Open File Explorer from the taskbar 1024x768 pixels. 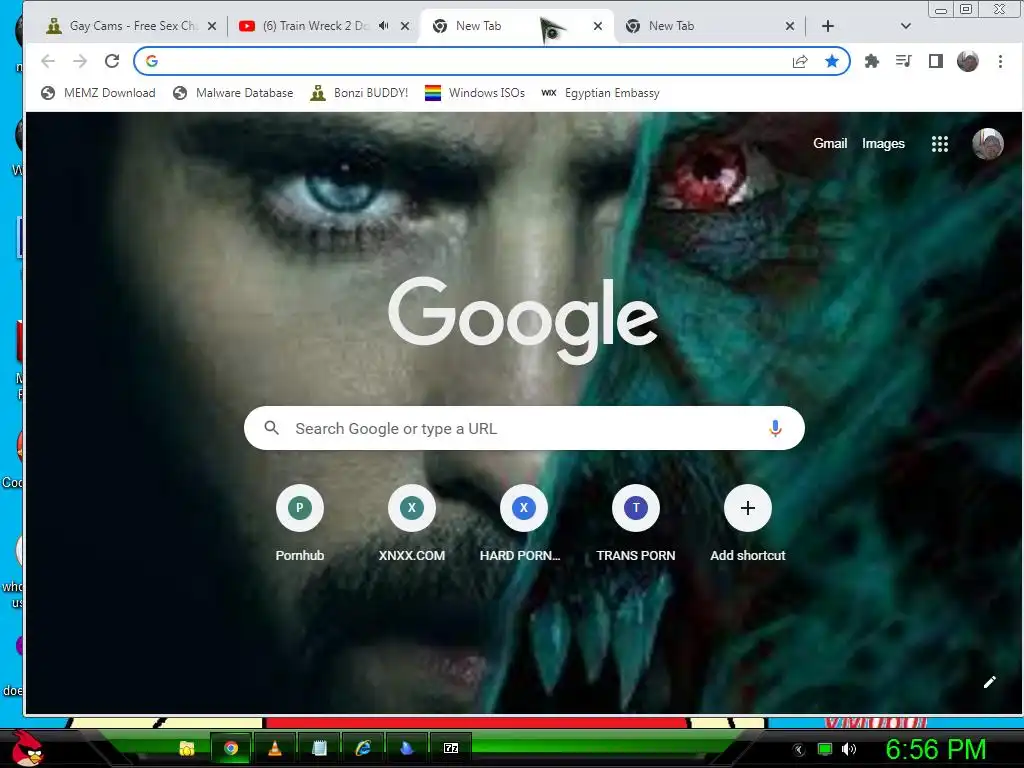coord(187,748)
